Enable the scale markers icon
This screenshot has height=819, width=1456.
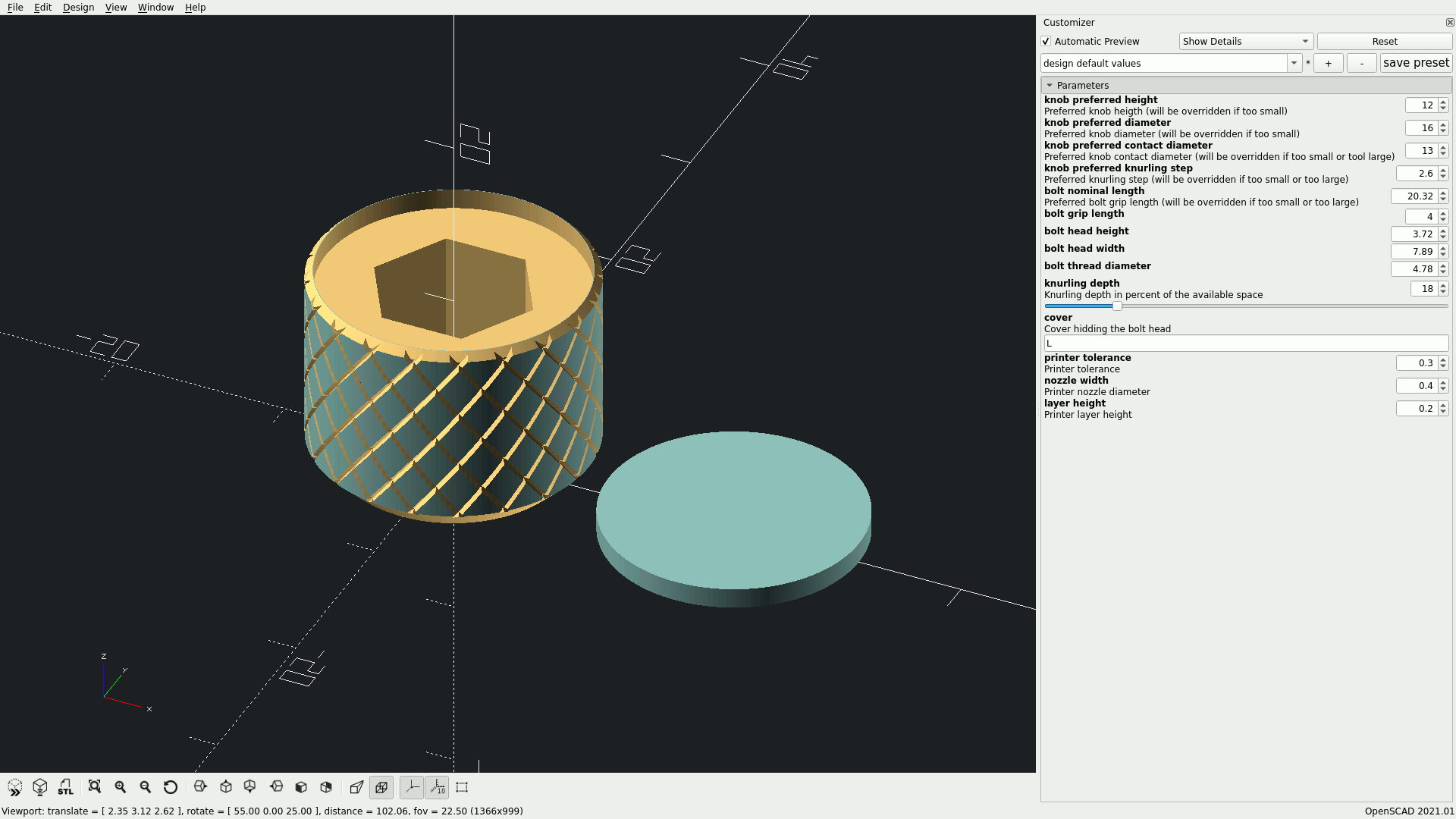pos(437,787)
